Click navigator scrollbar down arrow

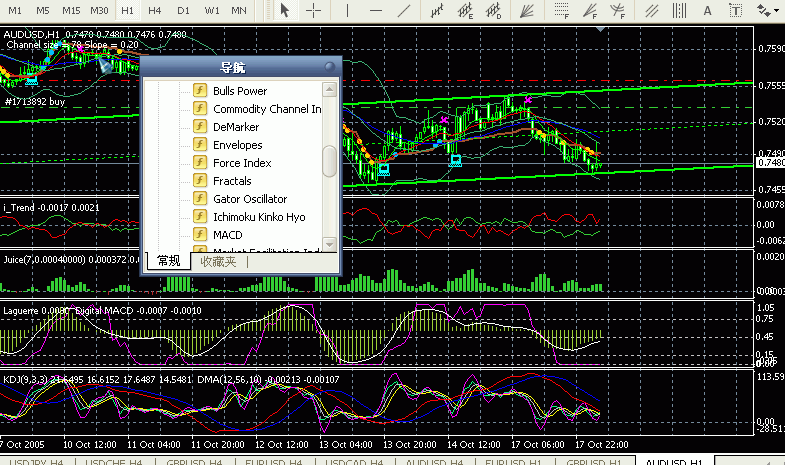[330, 244]
